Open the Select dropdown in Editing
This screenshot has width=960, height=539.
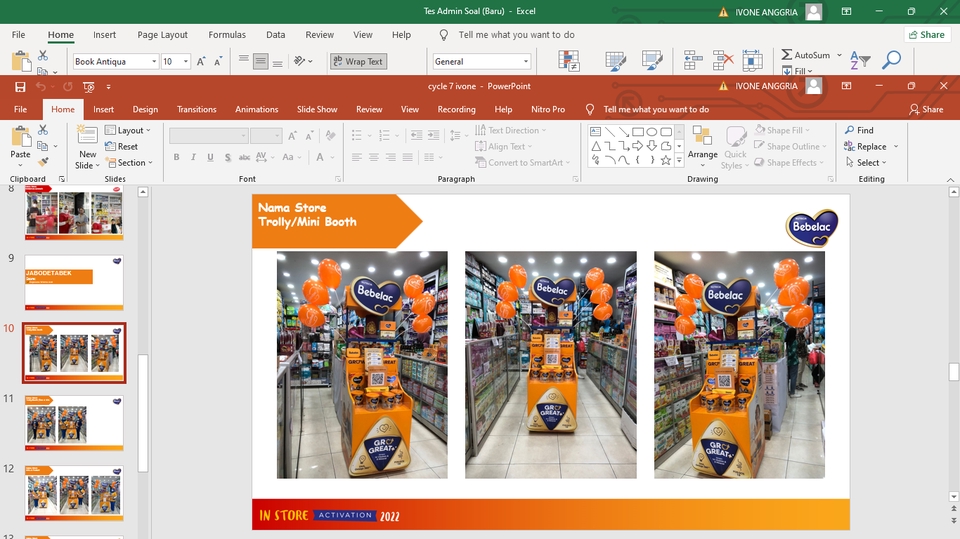coord(866,162)
